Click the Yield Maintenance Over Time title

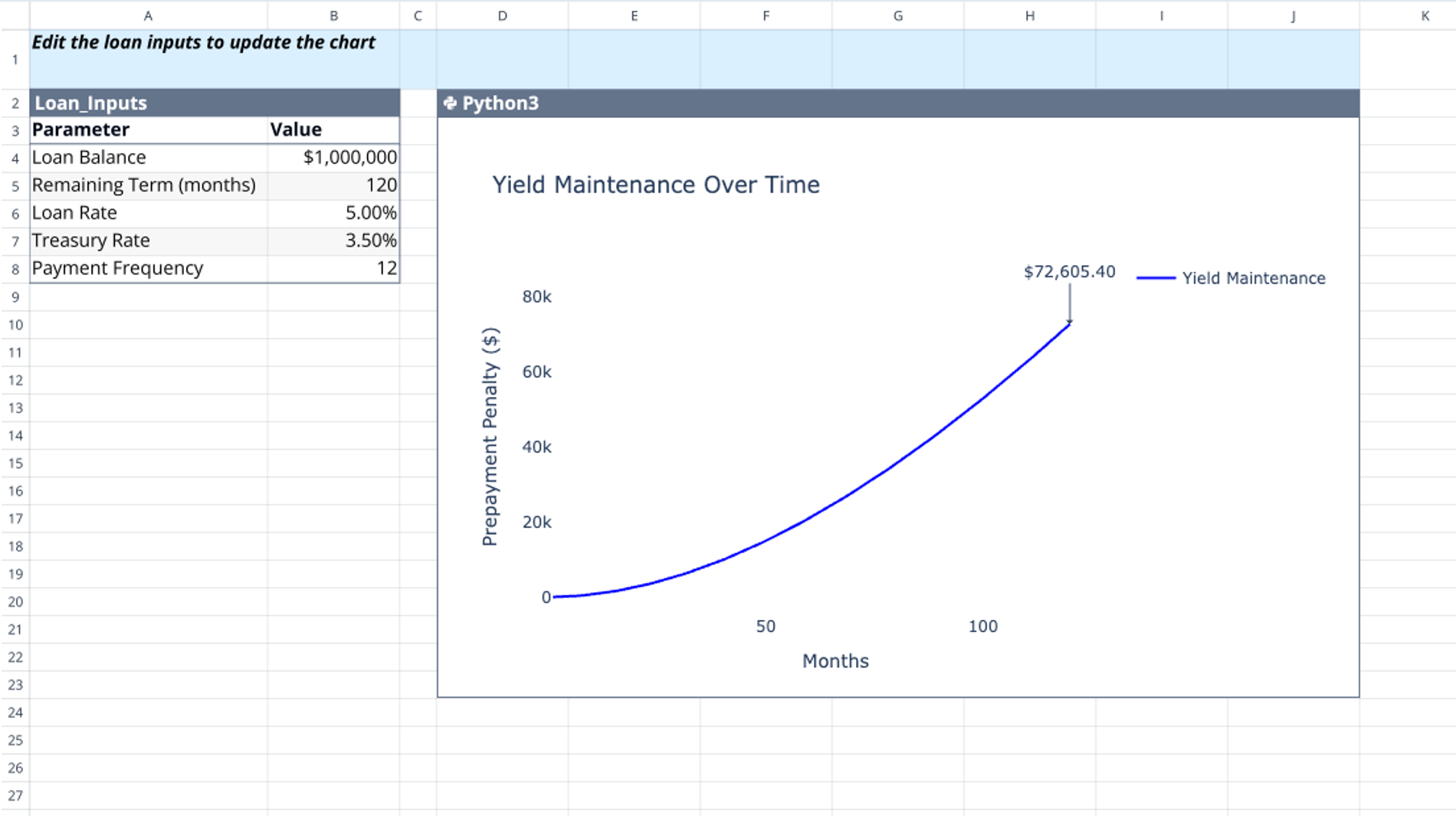(x=656, y=185)
